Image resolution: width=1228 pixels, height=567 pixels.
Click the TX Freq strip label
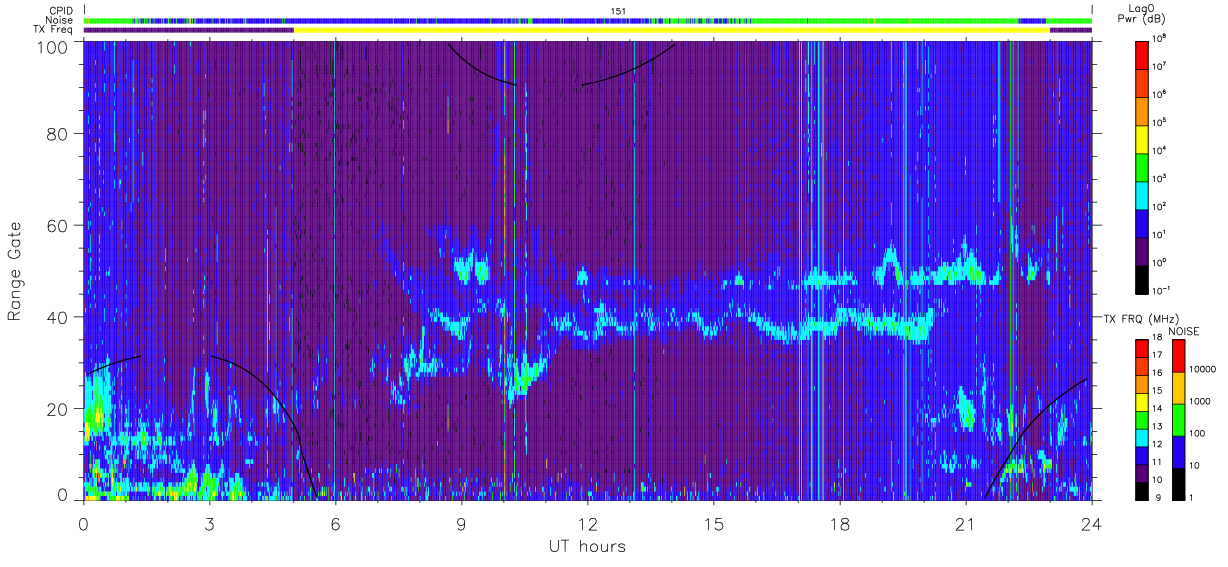coord(54,30)
